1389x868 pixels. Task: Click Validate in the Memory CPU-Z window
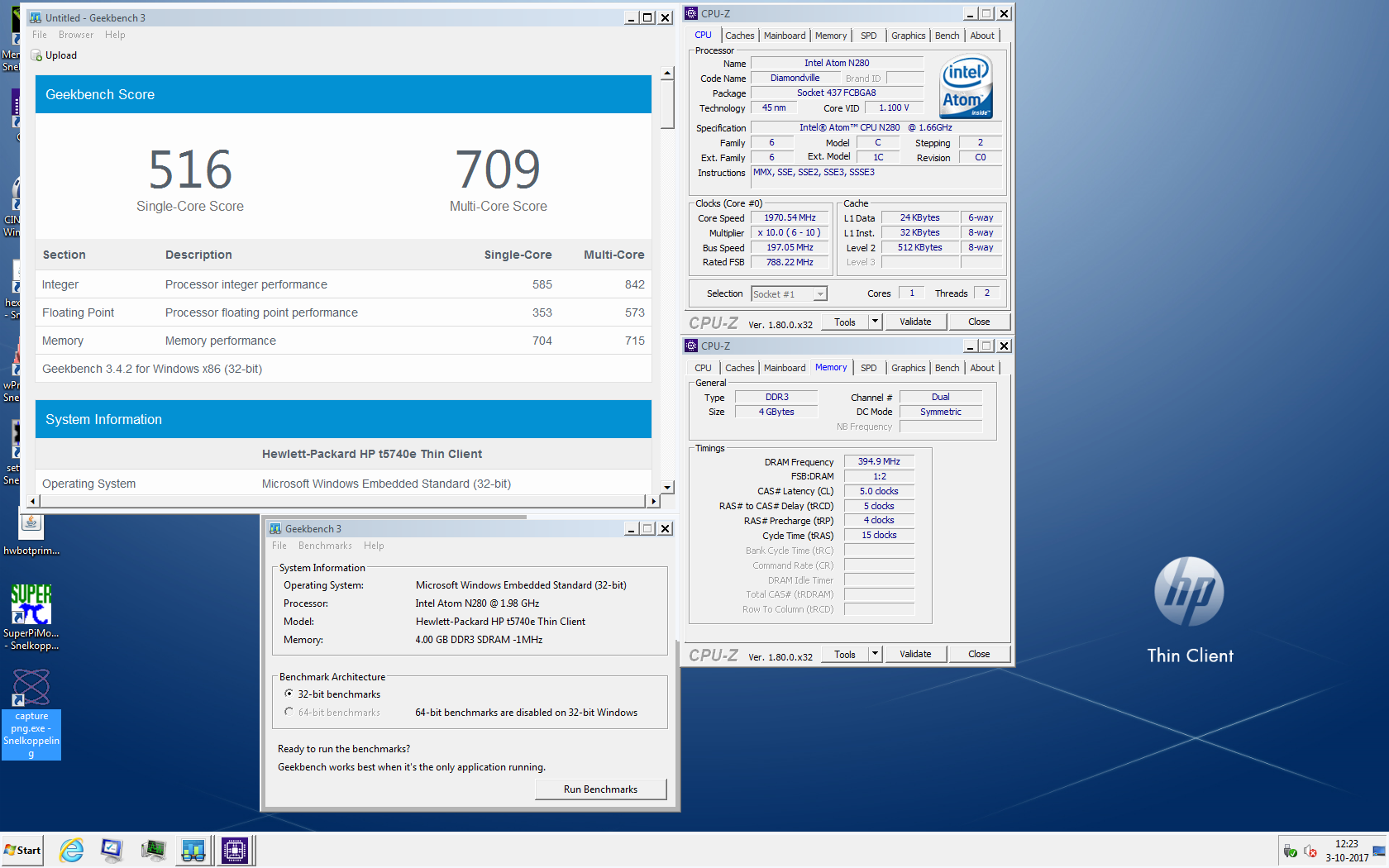tap(915, 654)
